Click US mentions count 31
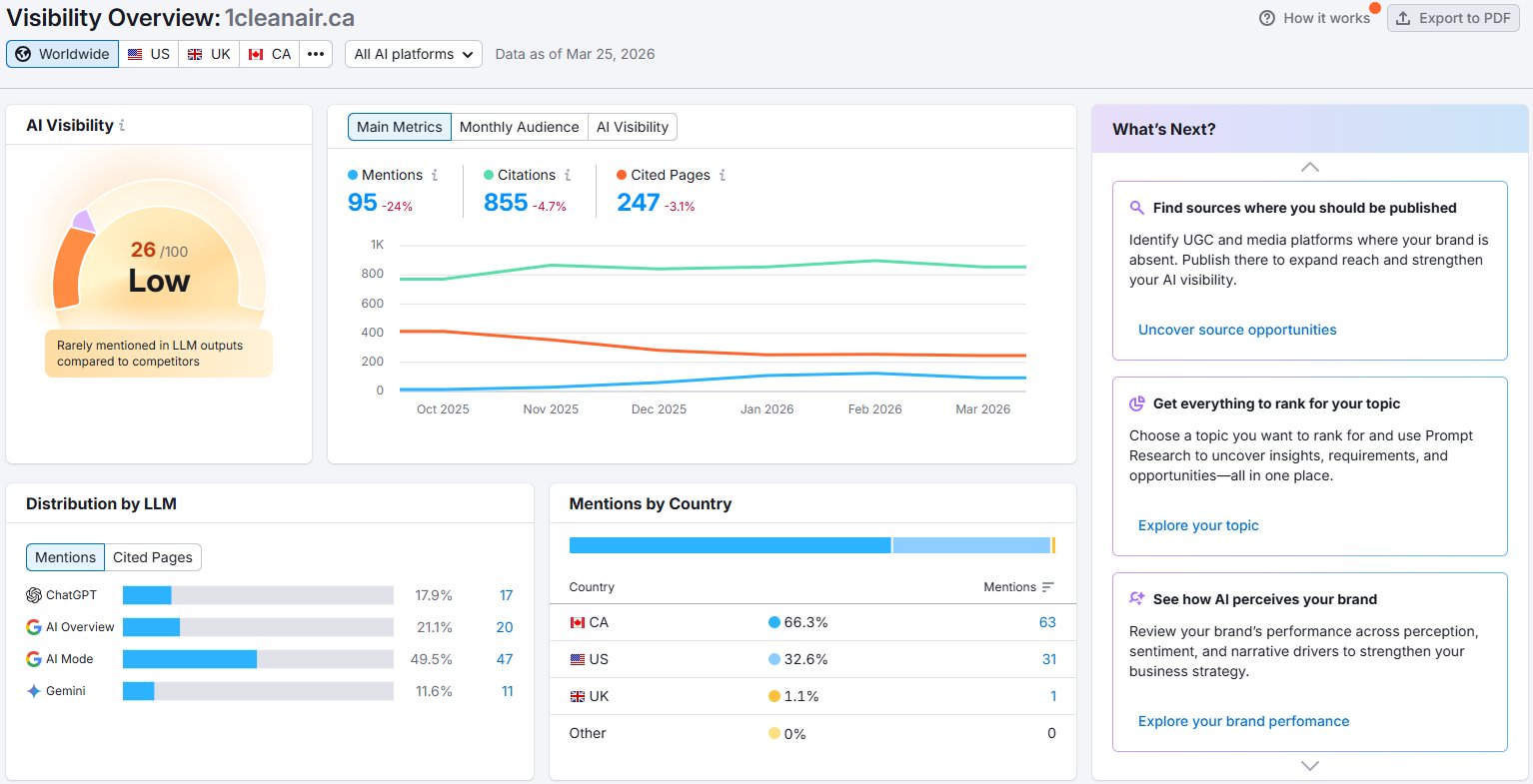 (1049, 659)
